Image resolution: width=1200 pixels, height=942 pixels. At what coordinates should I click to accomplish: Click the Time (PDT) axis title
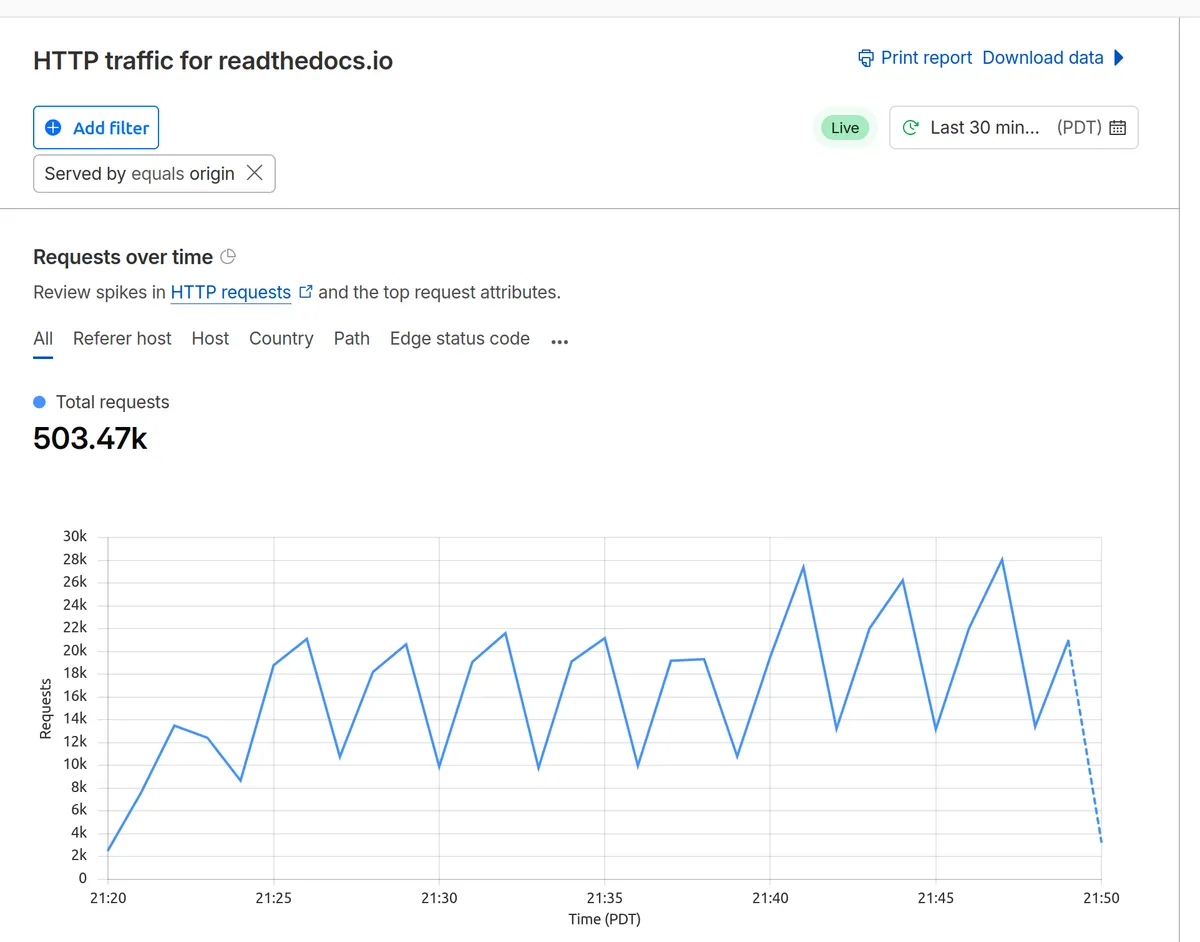tap(605, 919)
